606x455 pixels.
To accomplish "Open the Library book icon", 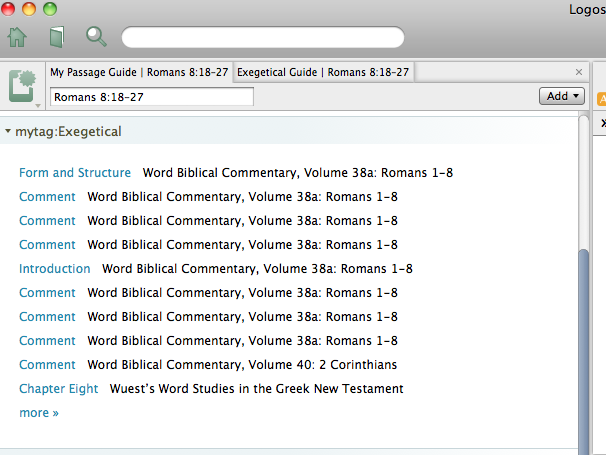I will 57,37.
